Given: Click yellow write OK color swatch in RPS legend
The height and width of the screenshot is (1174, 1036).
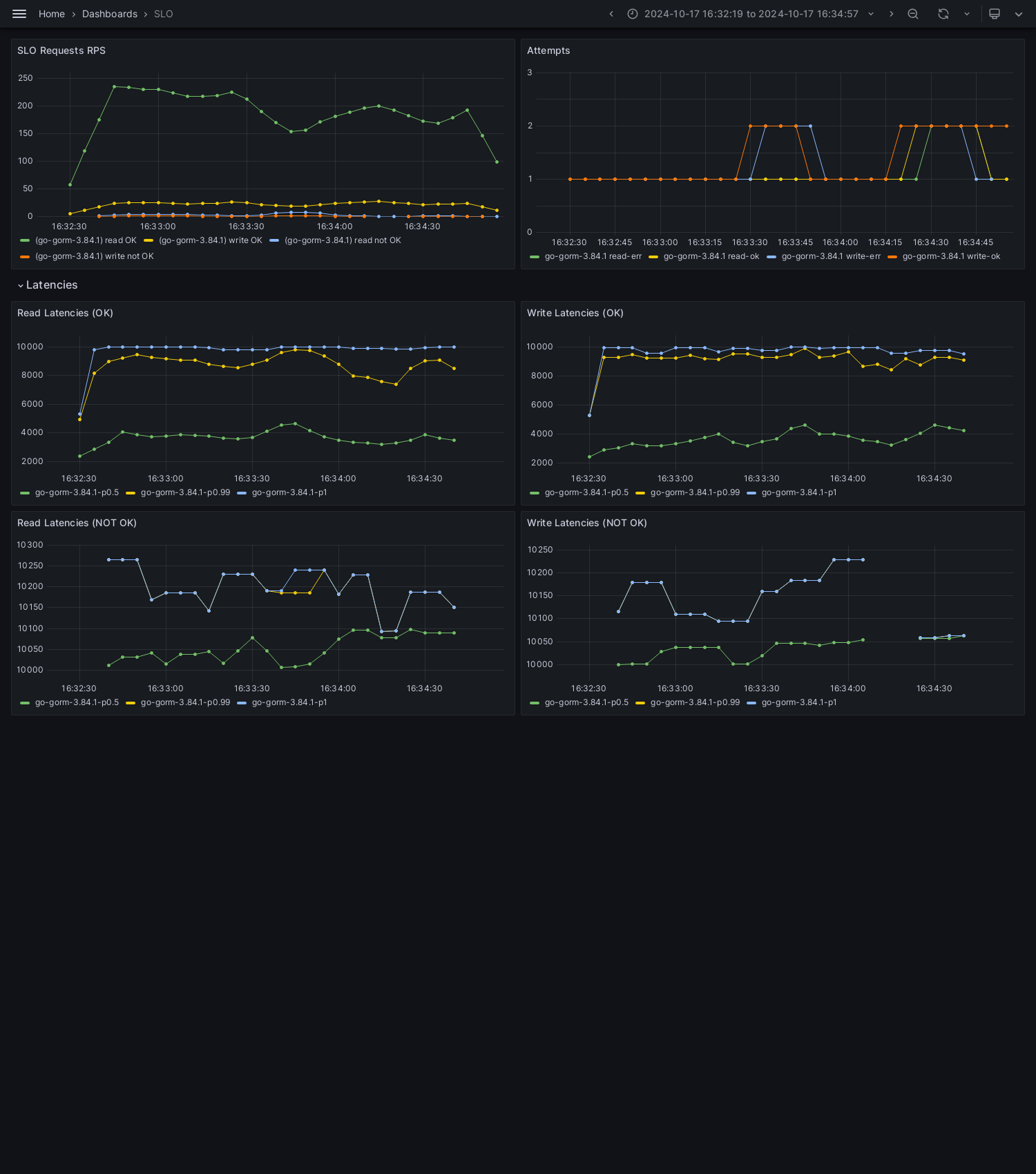Looking at the screenshot, I should click(148, 240).
